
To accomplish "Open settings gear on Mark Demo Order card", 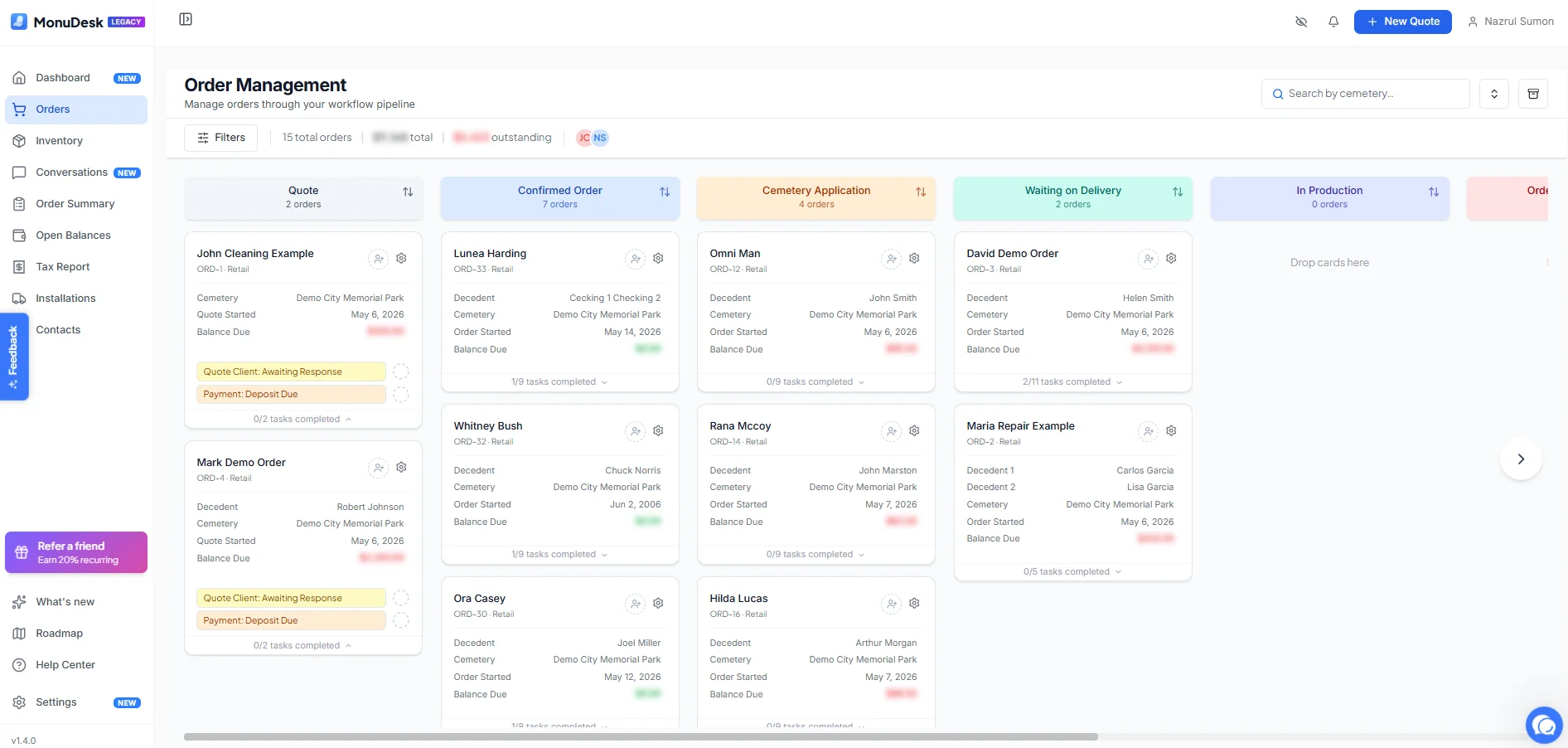I will click(x=401, y=468).
